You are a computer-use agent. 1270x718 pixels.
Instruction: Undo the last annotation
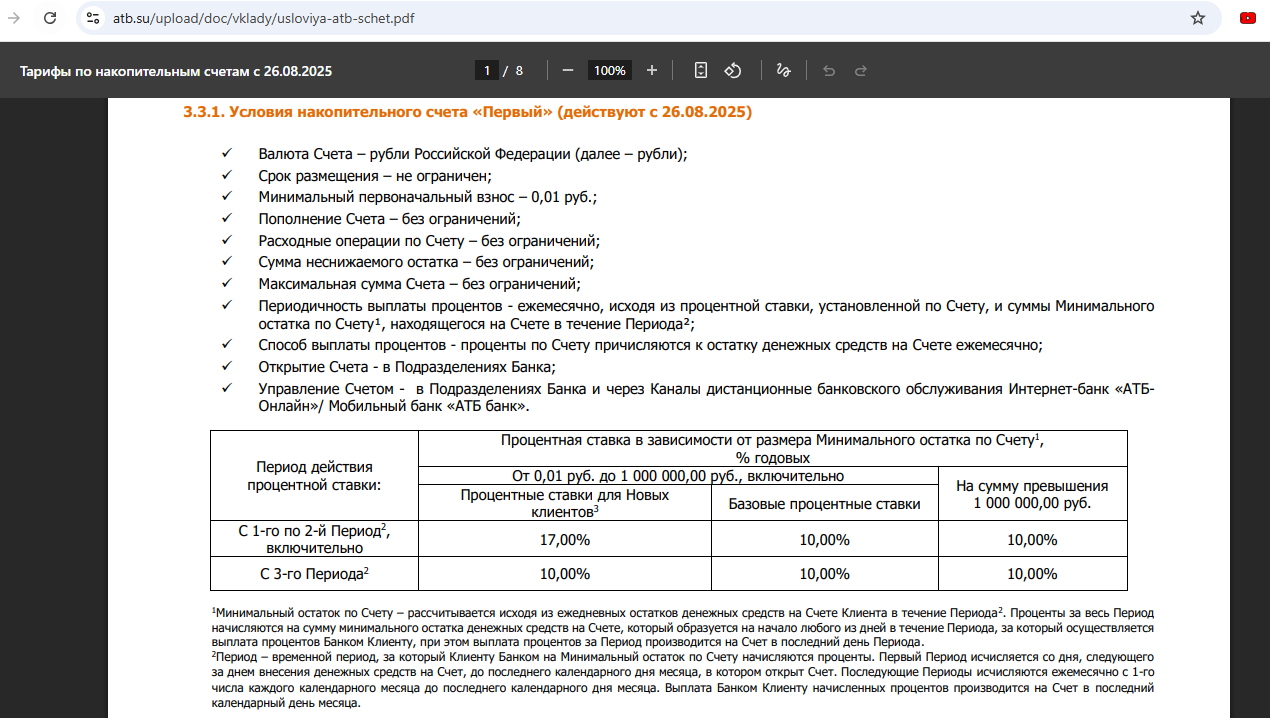[x=828, y=70]
